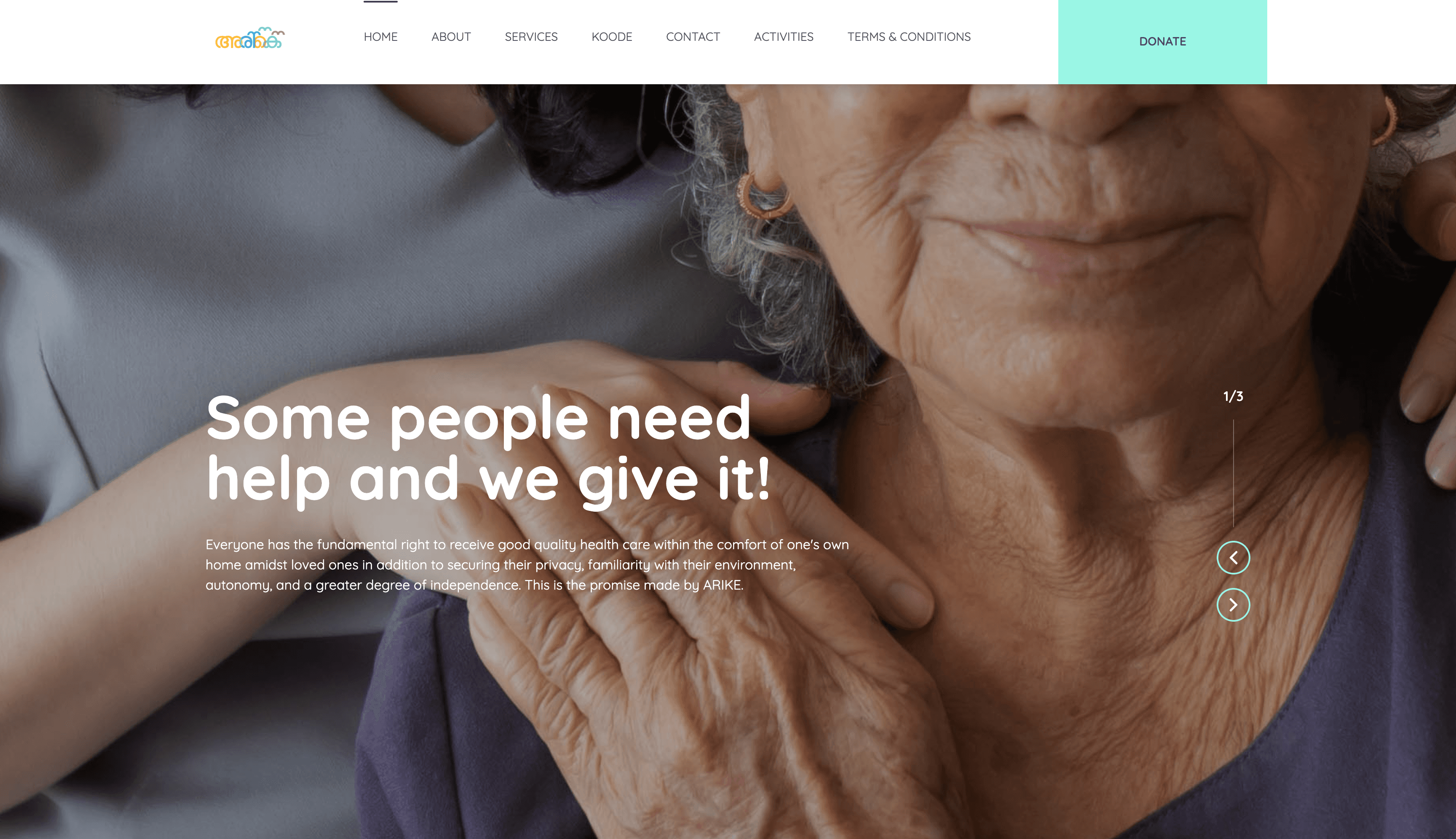Viewport: 1456px width, 839px height.
Task: Click the vertical slide progress line
Action: tap(1233, 473)
